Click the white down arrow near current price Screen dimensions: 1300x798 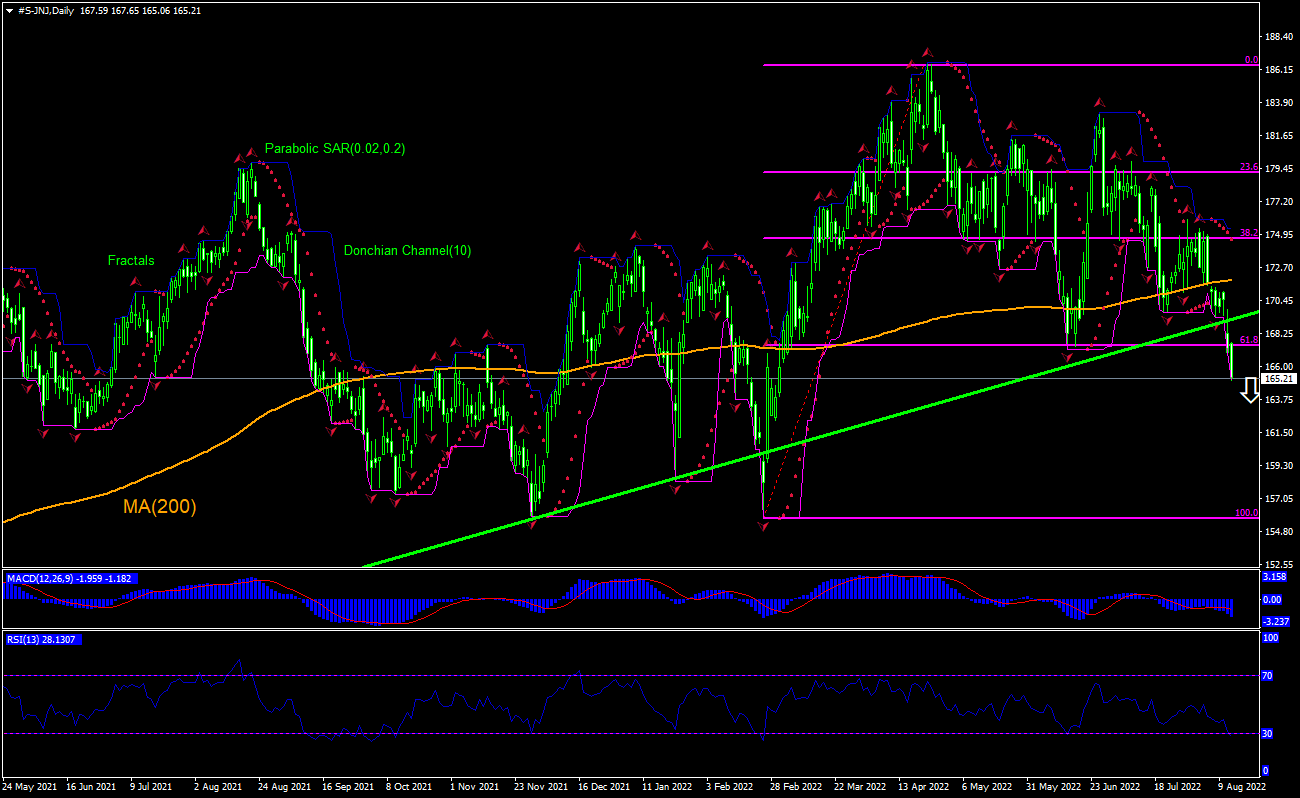pyautogui.click(x=1249, y=392)
